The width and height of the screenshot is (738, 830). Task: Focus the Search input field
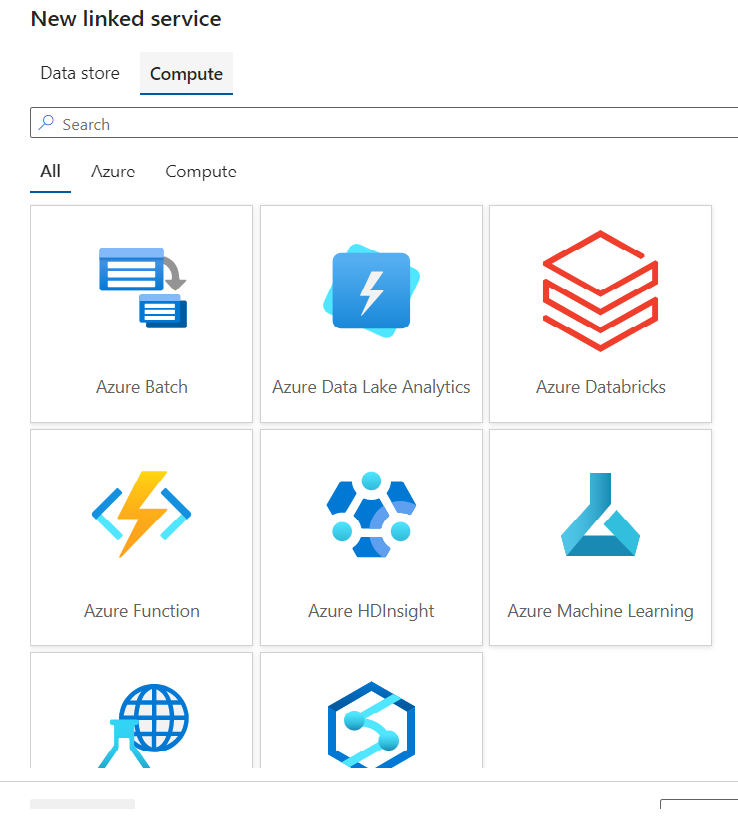[x=384, y=123]
